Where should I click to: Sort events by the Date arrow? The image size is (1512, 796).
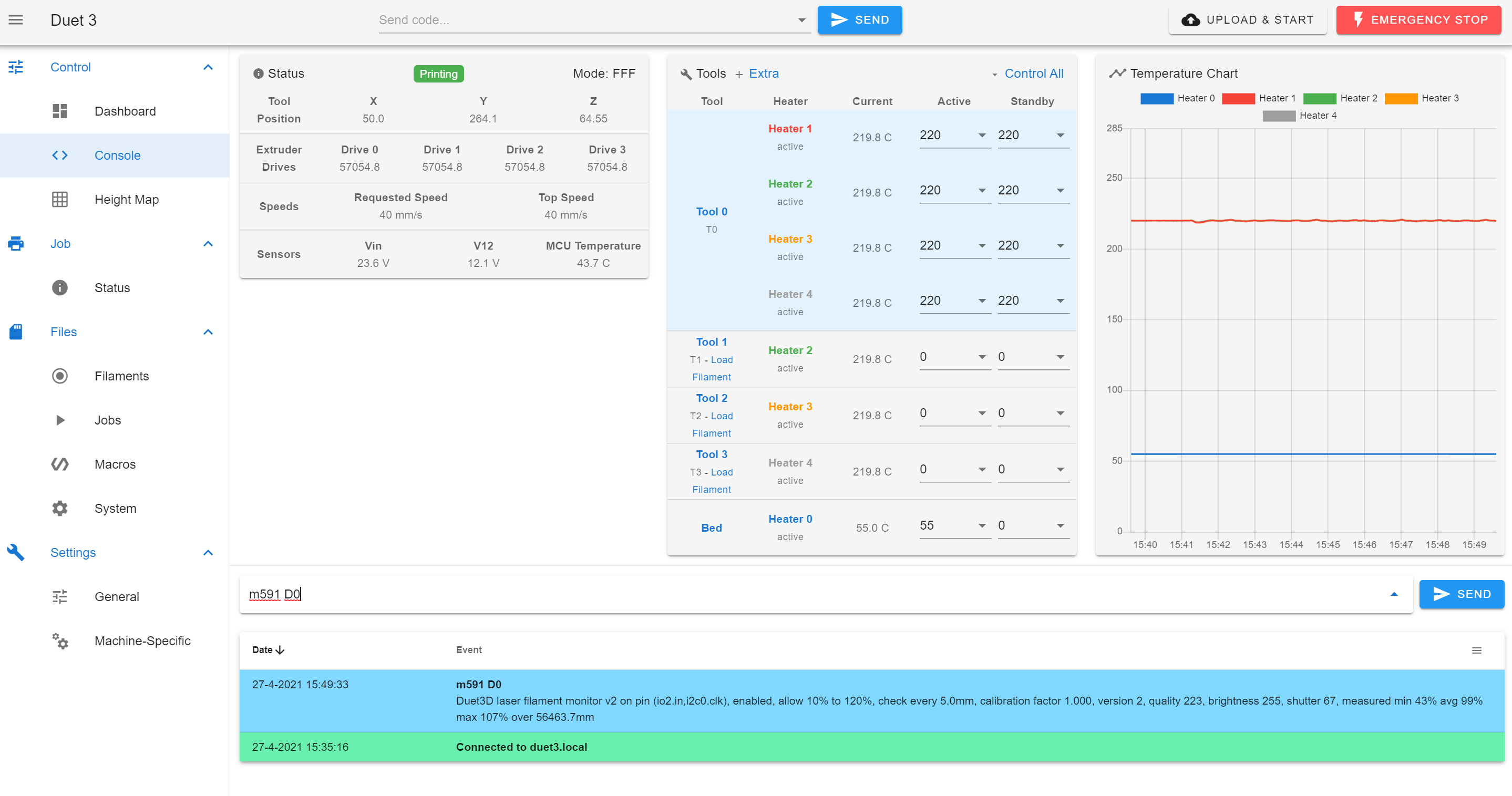pos(280,650)
